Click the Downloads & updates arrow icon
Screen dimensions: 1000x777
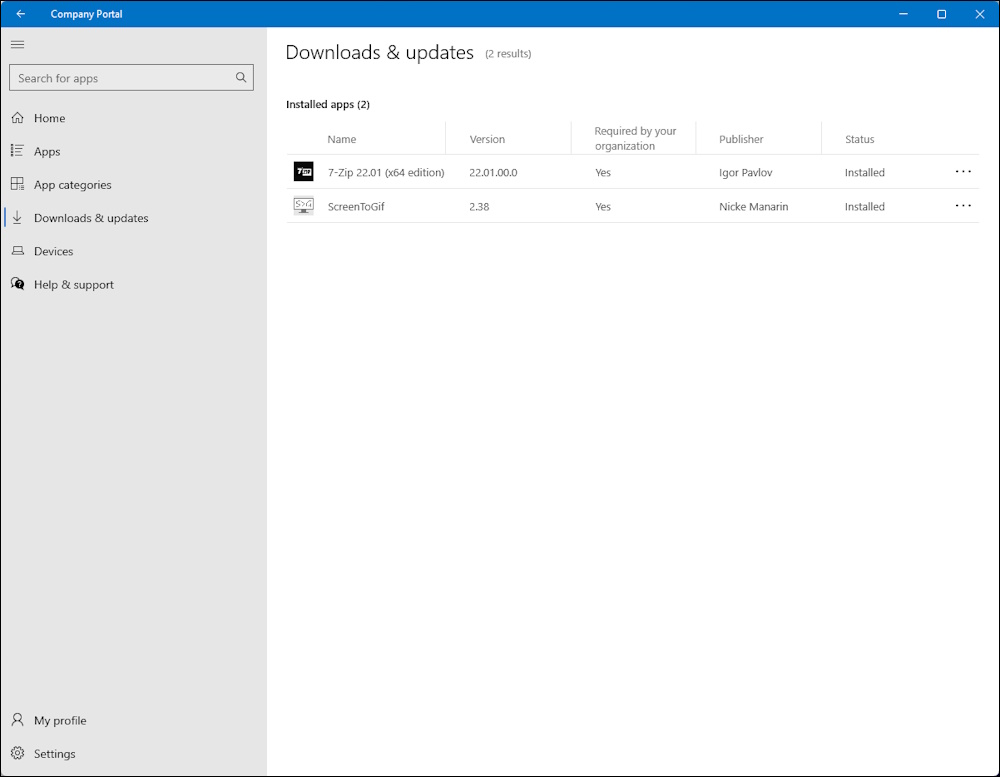pos(17,218)
